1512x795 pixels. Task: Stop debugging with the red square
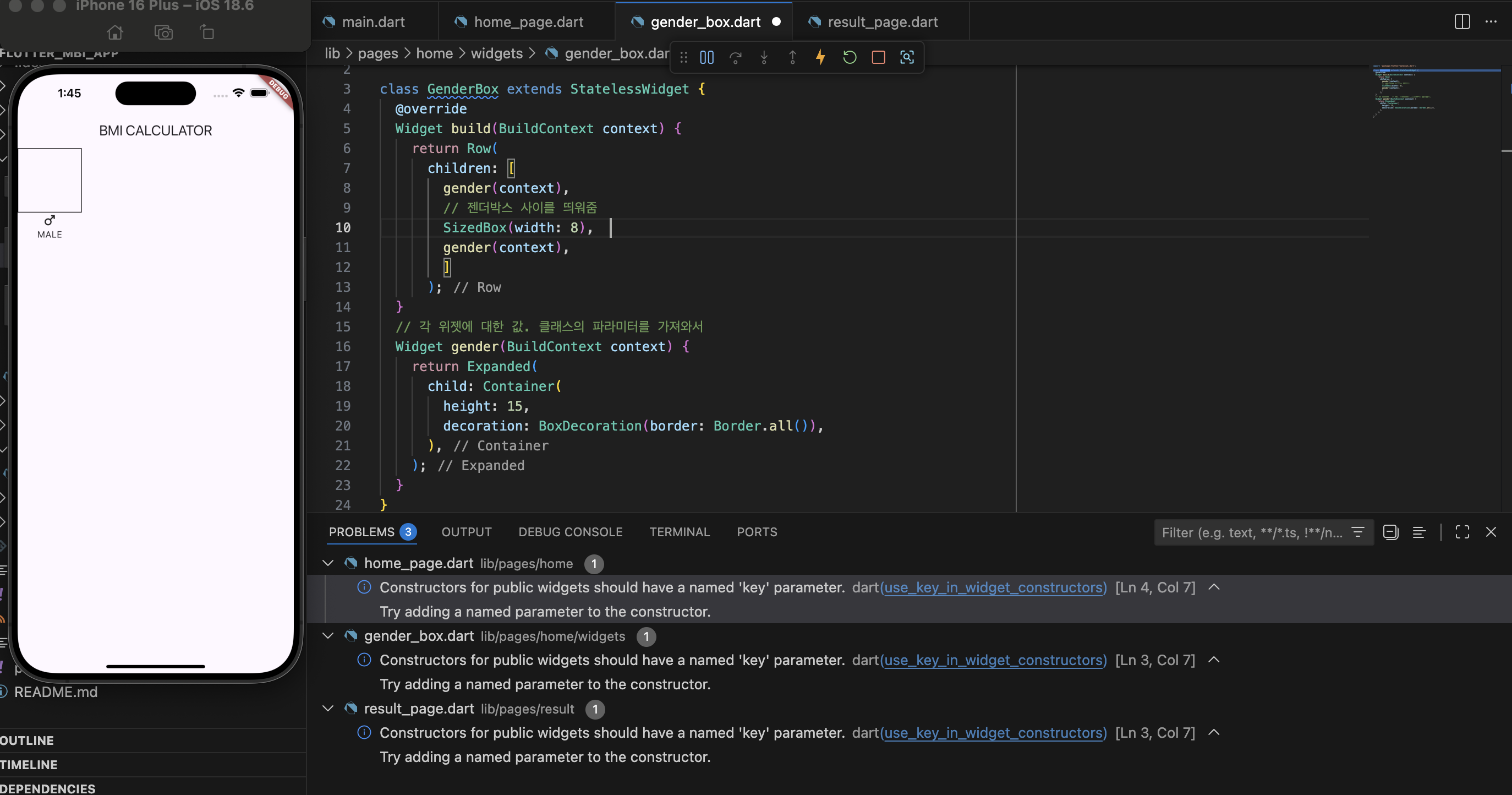[x=878, y=57]
